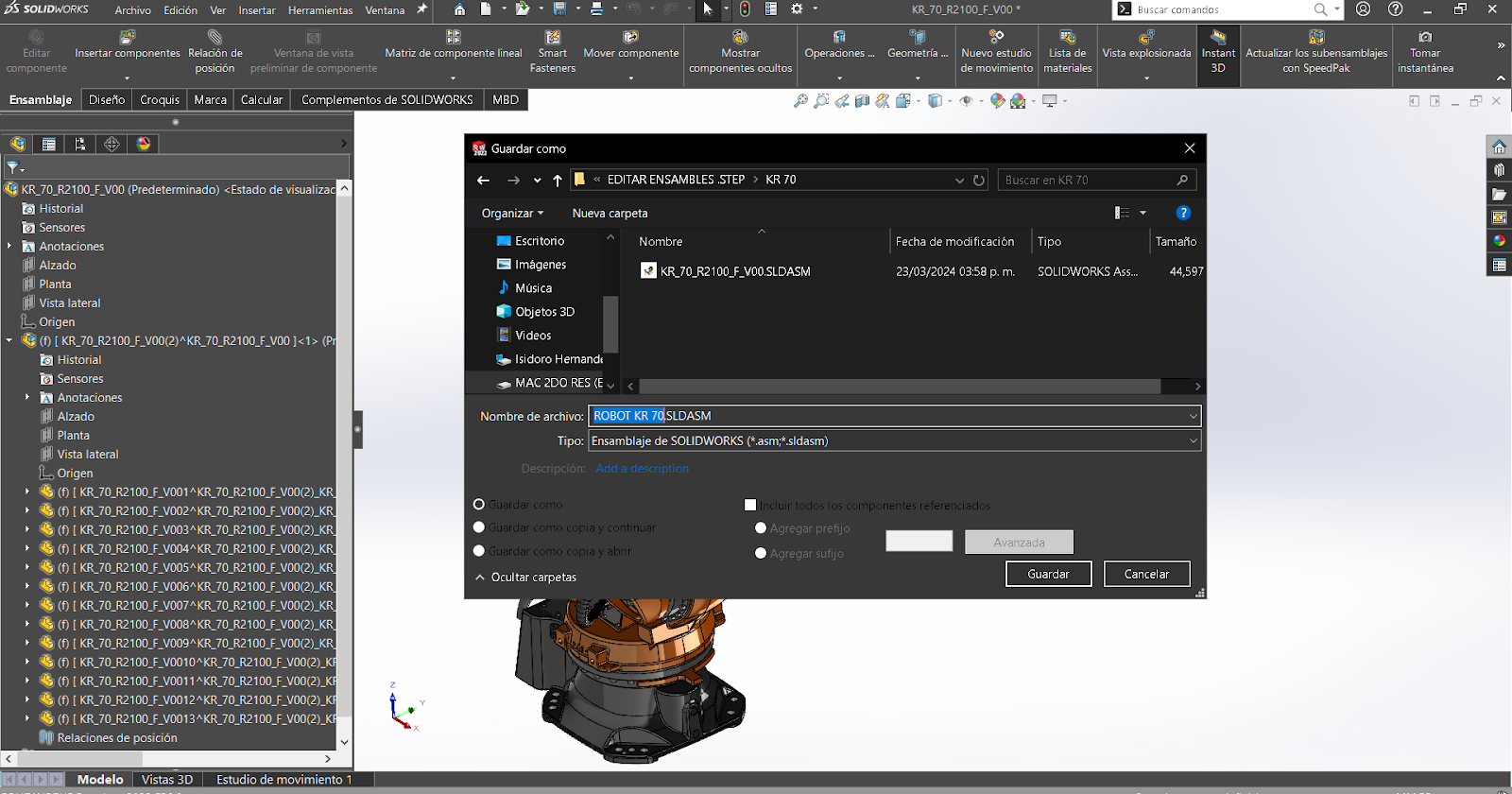
Task: Open address bar path history dropdown
Action: [x=959, y=180]
